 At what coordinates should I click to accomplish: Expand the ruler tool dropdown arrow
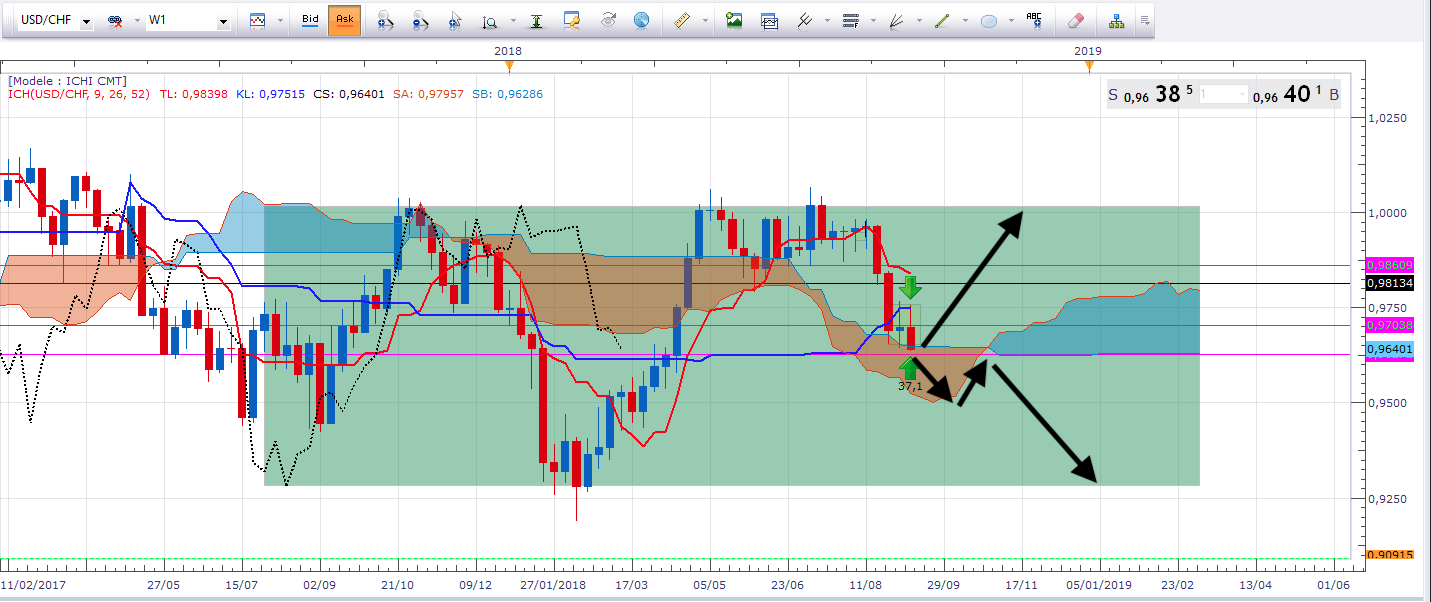pyautogui.click(x=705, y=20)
